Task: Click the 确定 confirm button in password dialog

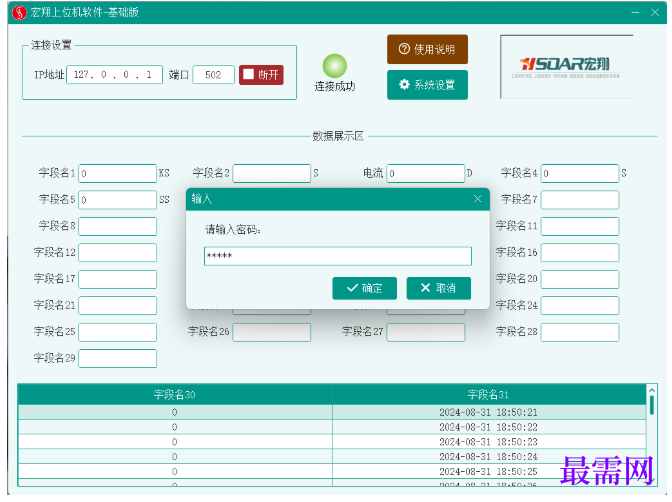Action: (364, 288)
